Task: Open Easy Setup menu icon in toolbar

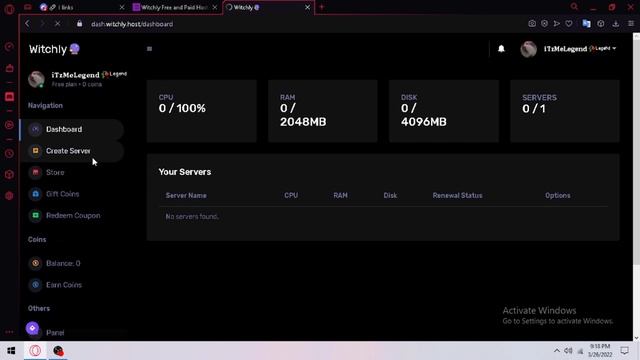Action: [x=631, y=24]
